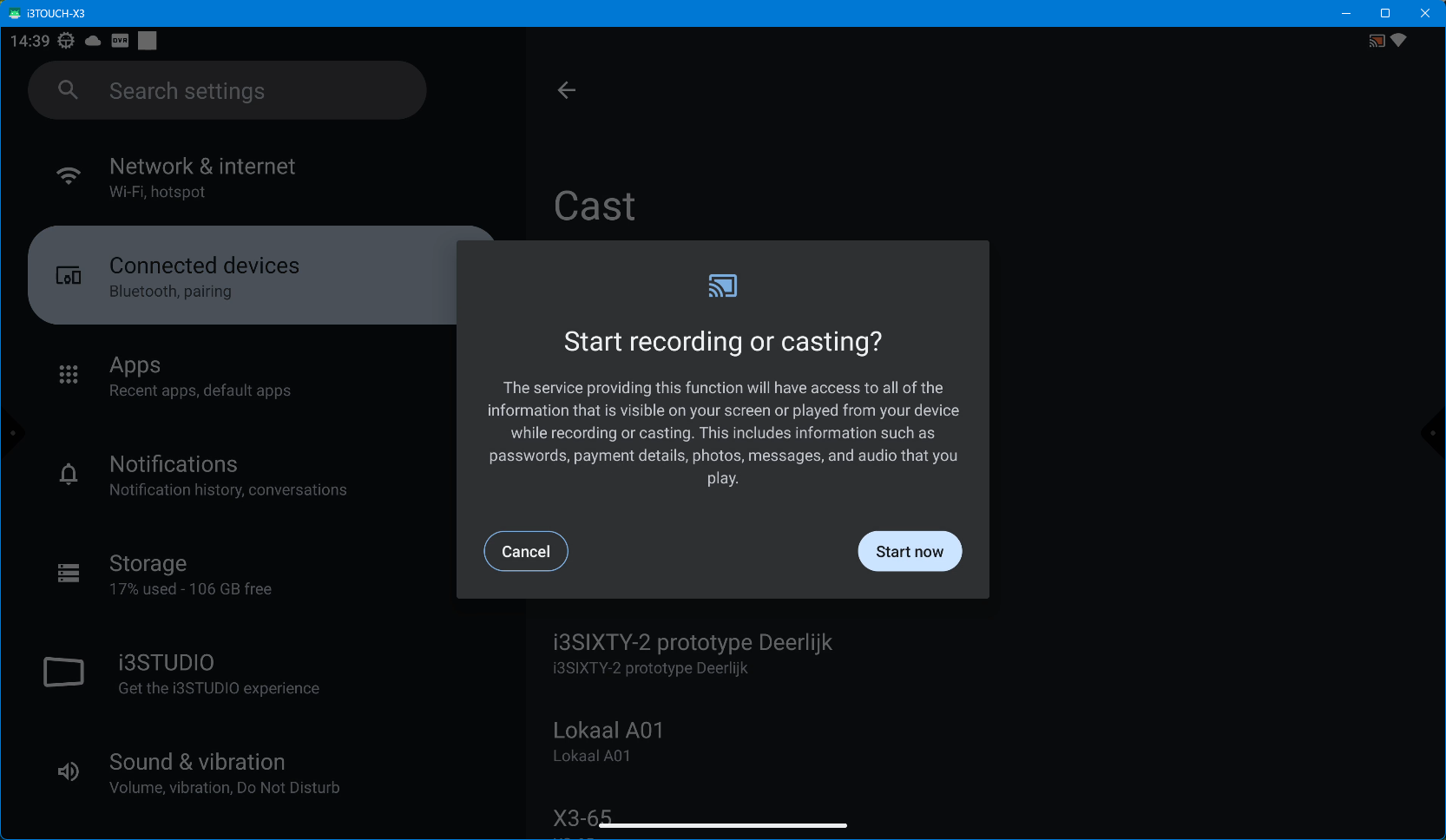Select Connected devices in sidebar

(x=204, y=276)
